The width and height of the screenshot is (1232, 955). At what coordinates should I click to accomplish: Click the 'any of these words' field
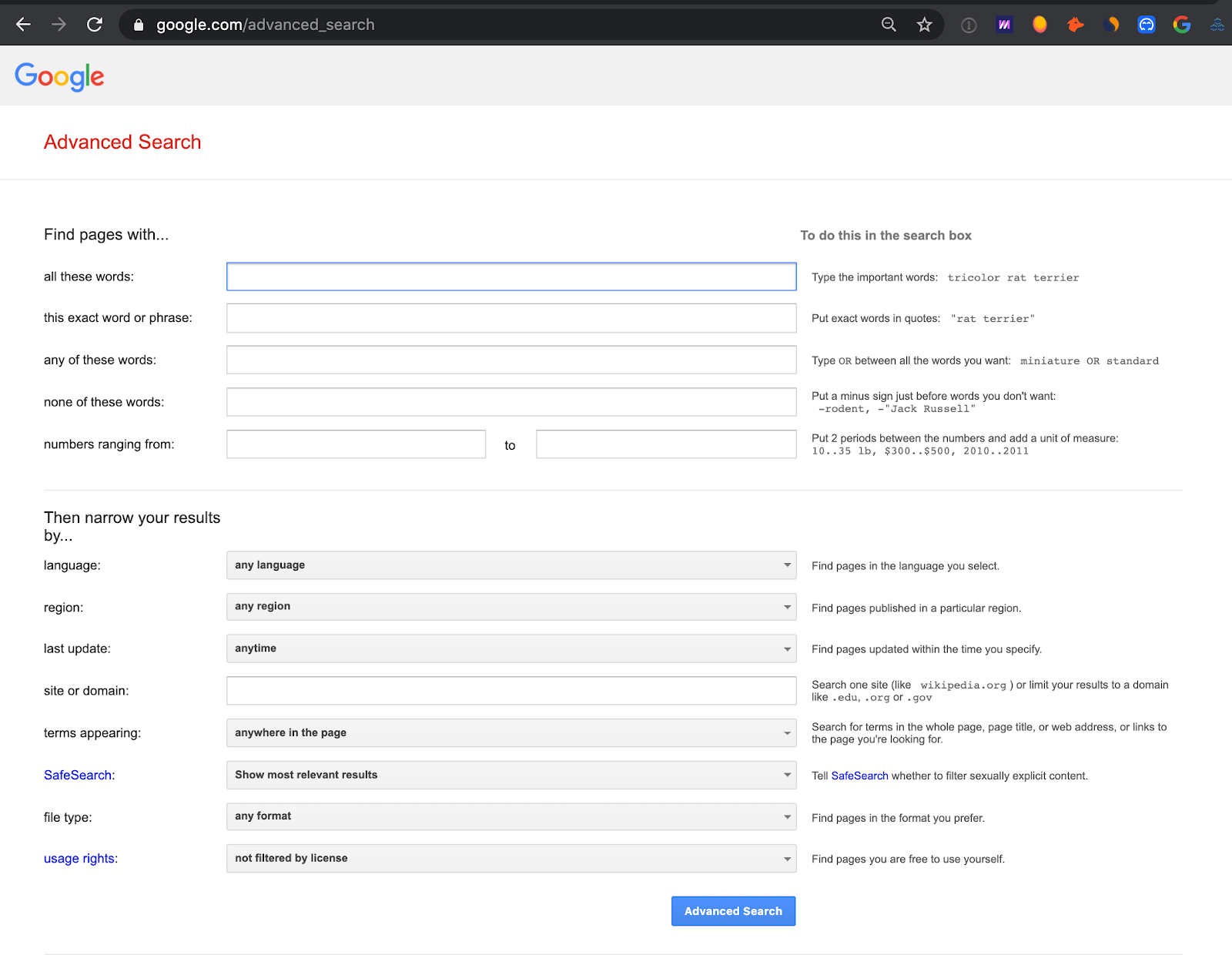(x=511, y=360)
